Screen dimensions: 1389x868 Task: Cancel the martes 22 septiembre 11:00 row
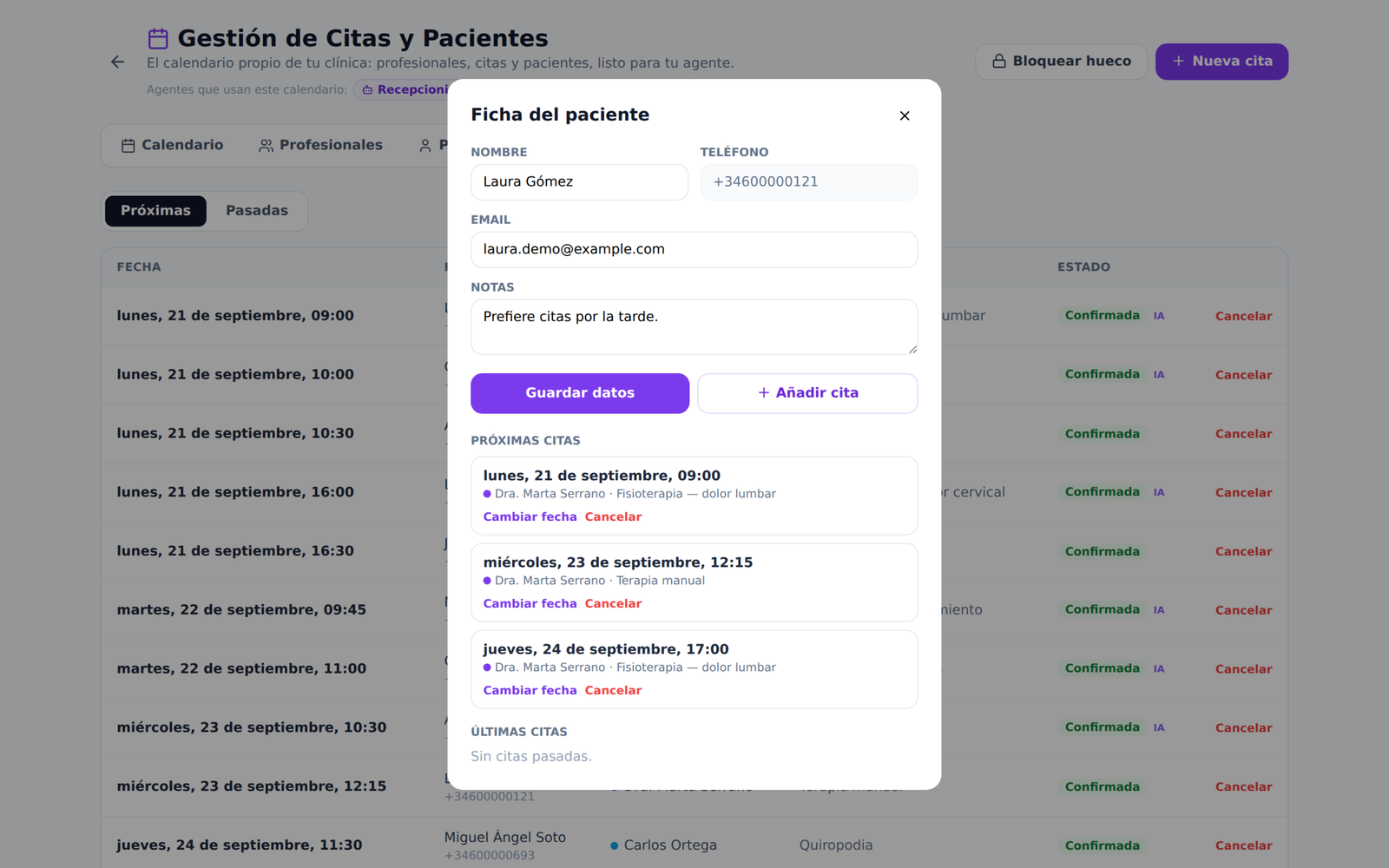[x=1243, y=669]
